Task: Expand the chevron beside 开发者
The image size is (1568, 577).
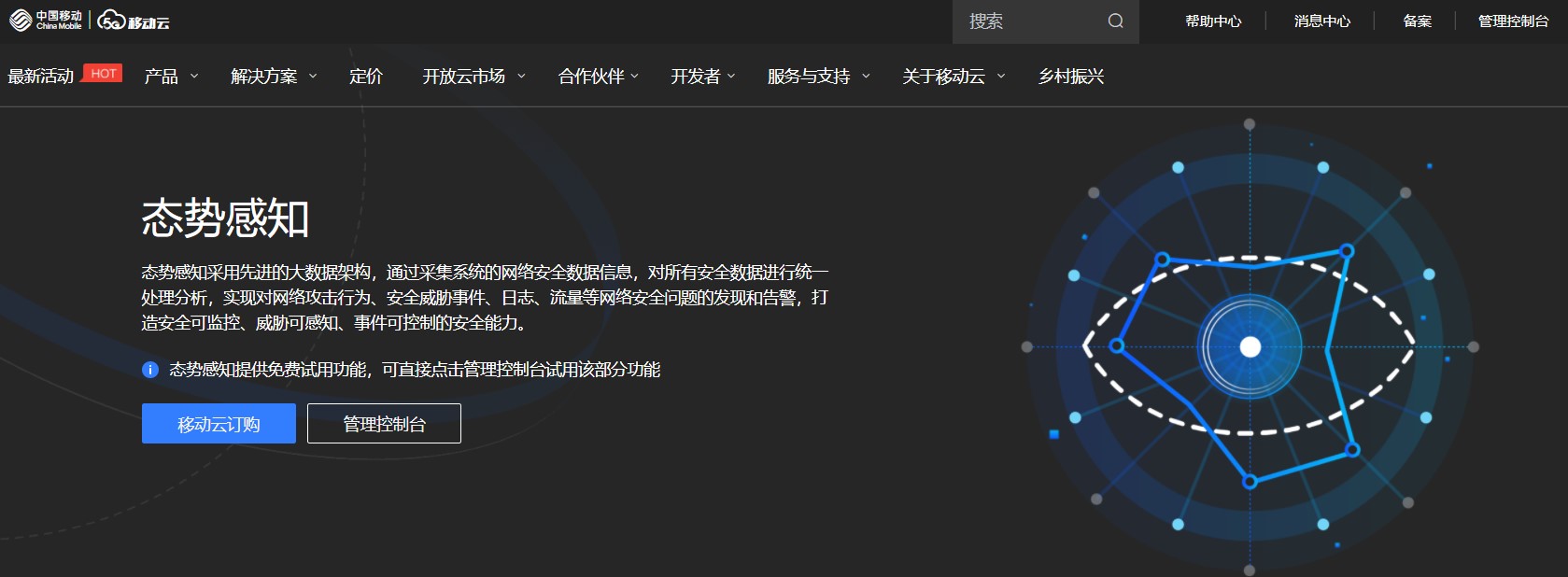Action: (x=731, y=77)
